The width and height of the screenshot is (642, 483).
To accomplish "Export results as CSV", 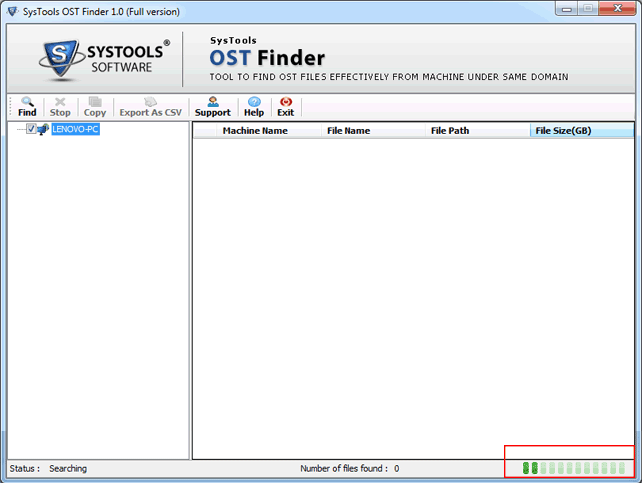I will pos(150,107).
